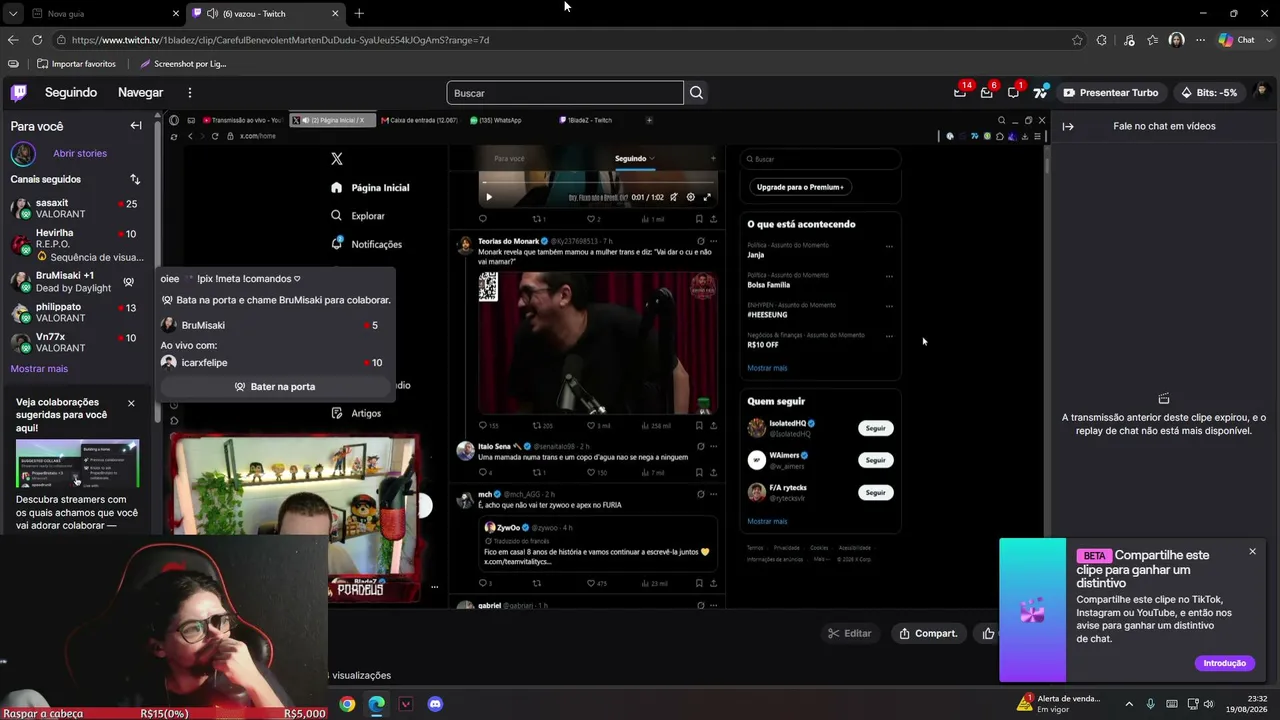Viewport: 1280px width, 720px height.
Task: Open the Alerta de venda taskbar widget
Action: [1059, 704]
